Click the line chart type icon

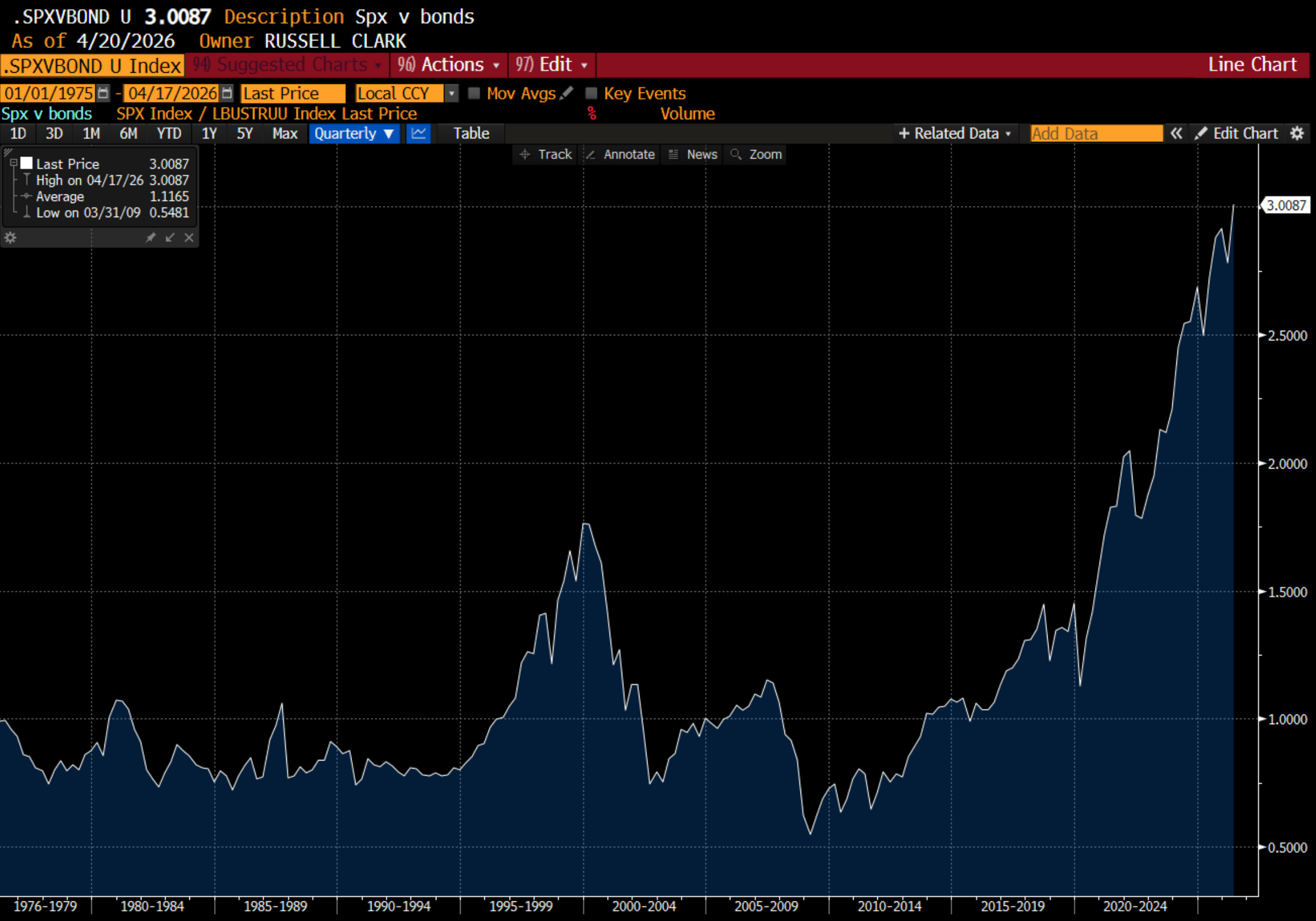[418, 133]
